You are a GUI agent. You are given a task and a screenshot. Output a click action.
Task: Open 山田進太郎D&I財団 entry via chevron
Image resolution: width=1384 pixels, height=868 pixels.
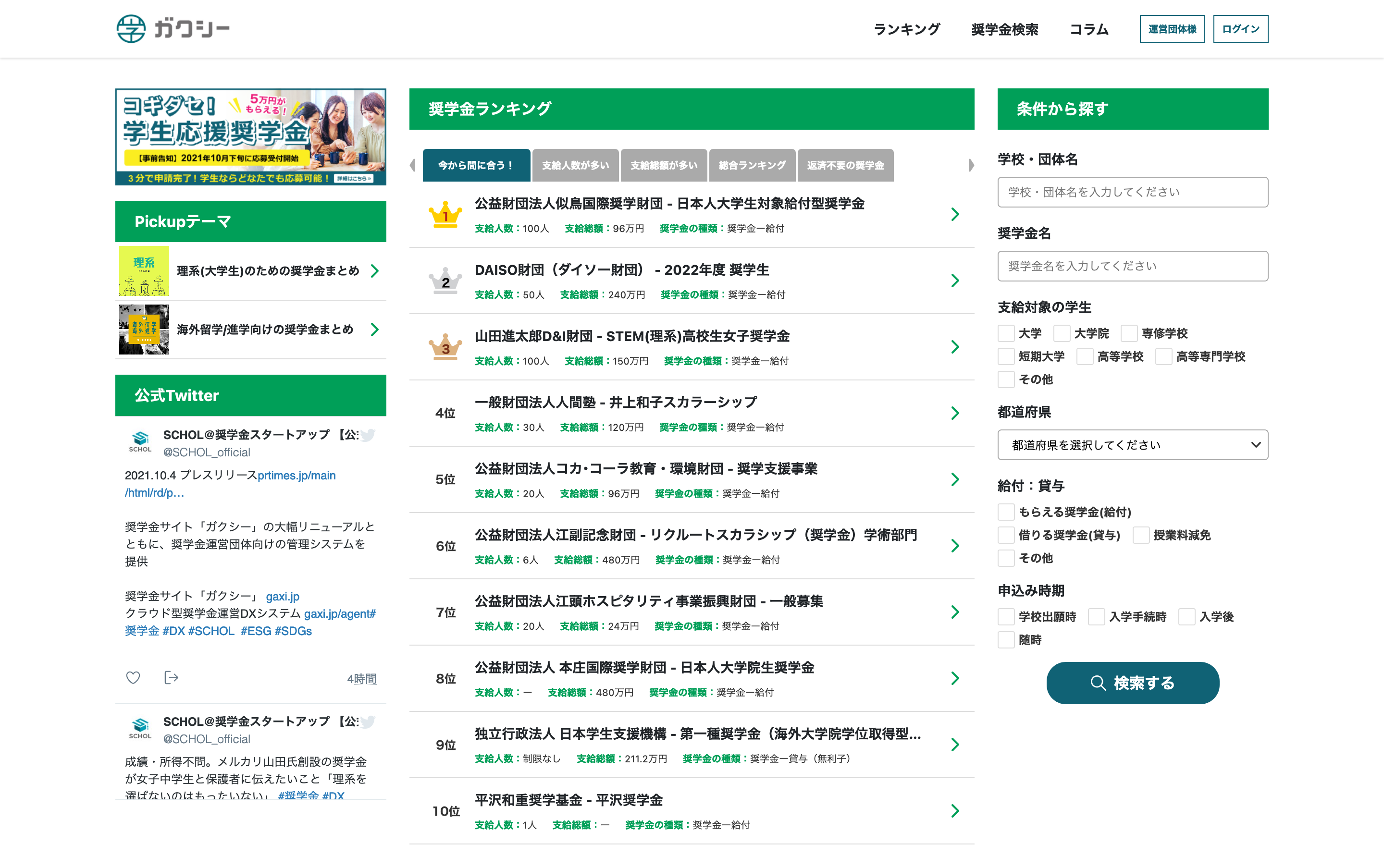pos(955,347)
